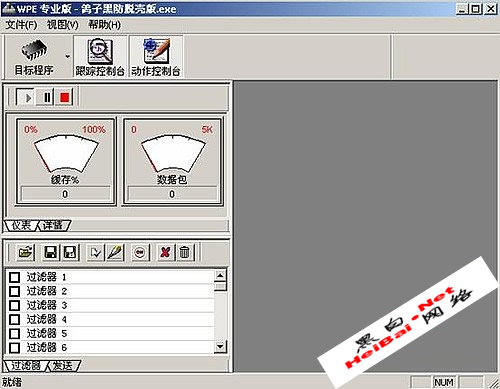Enable checkbox for 过滤器 5
The height and width of the screenshot is (389, 500).
(x=14, y=334)
